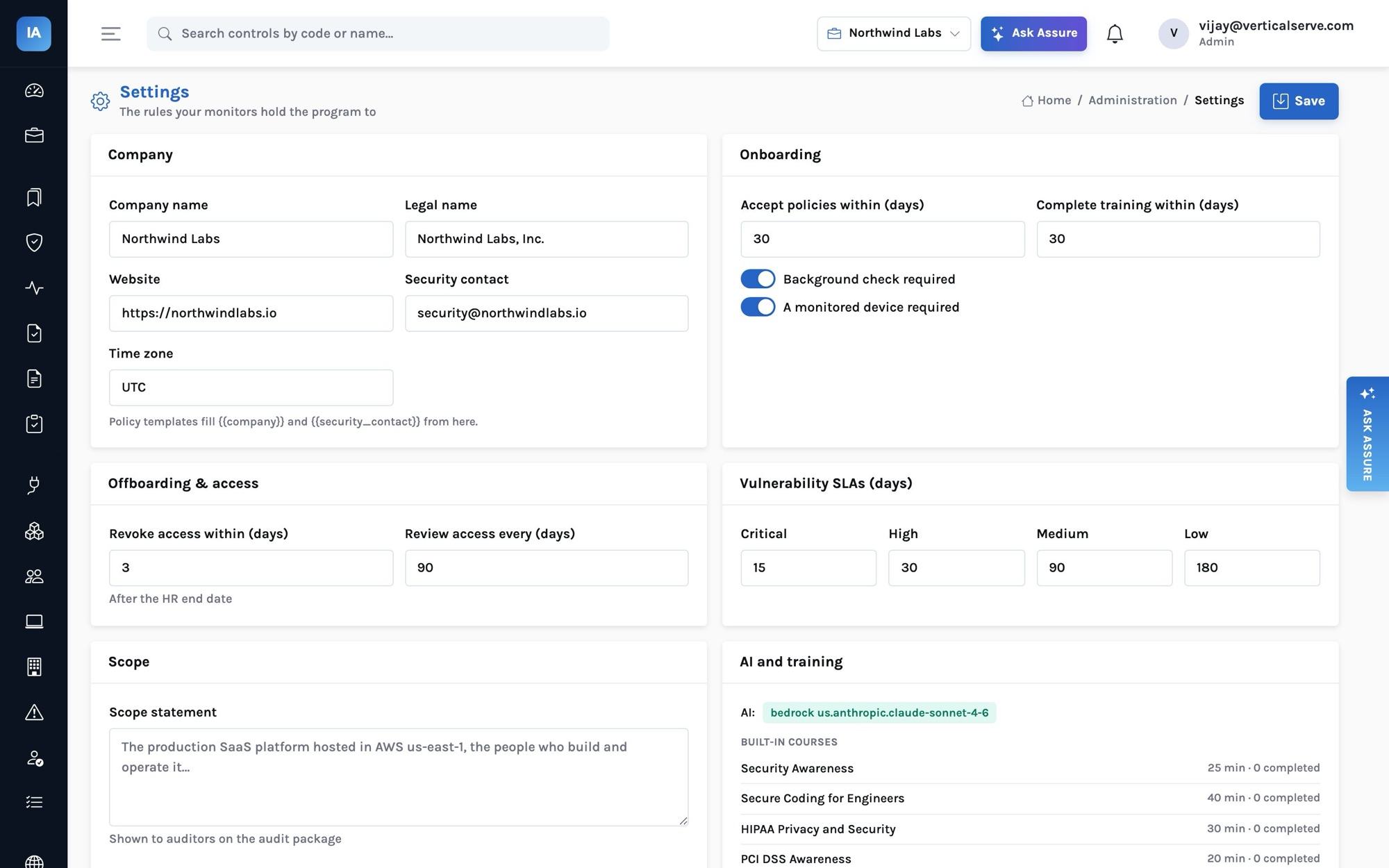
Task: Open the Northwind Labs organization dropdown
Action: click(x=894, y=33)
